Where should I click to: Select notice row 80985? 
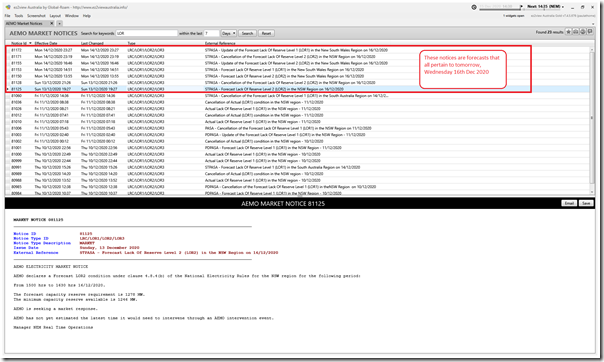[297, 187]
